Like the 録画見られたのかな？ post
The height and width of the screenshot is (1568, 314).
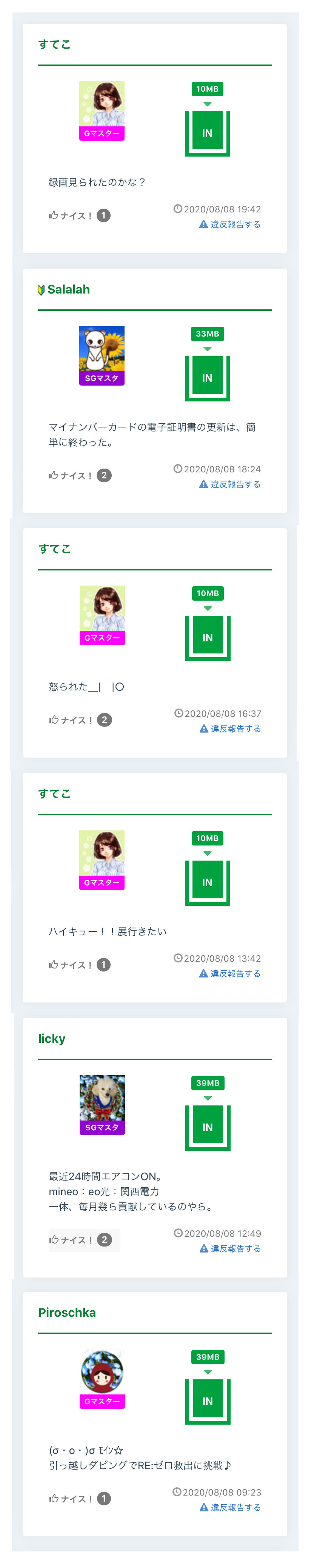click(x=71, y=215)
